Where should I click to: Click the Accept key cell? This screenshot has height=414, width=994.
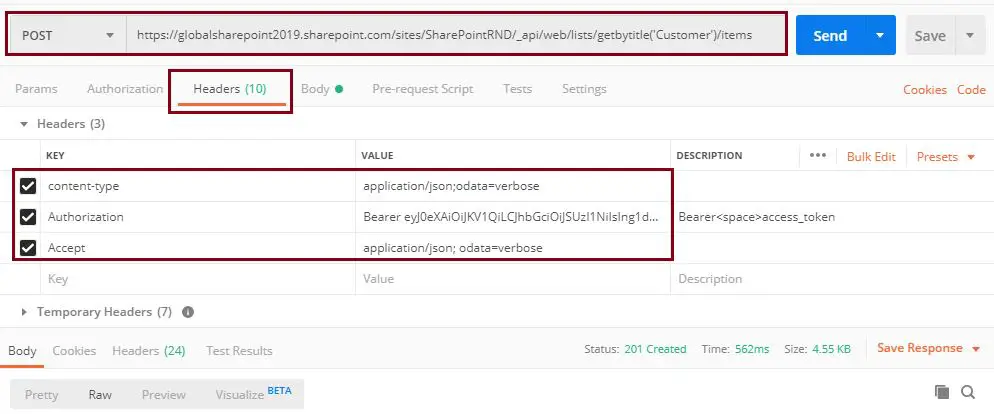pyautogui.click(x=198, y=248)
